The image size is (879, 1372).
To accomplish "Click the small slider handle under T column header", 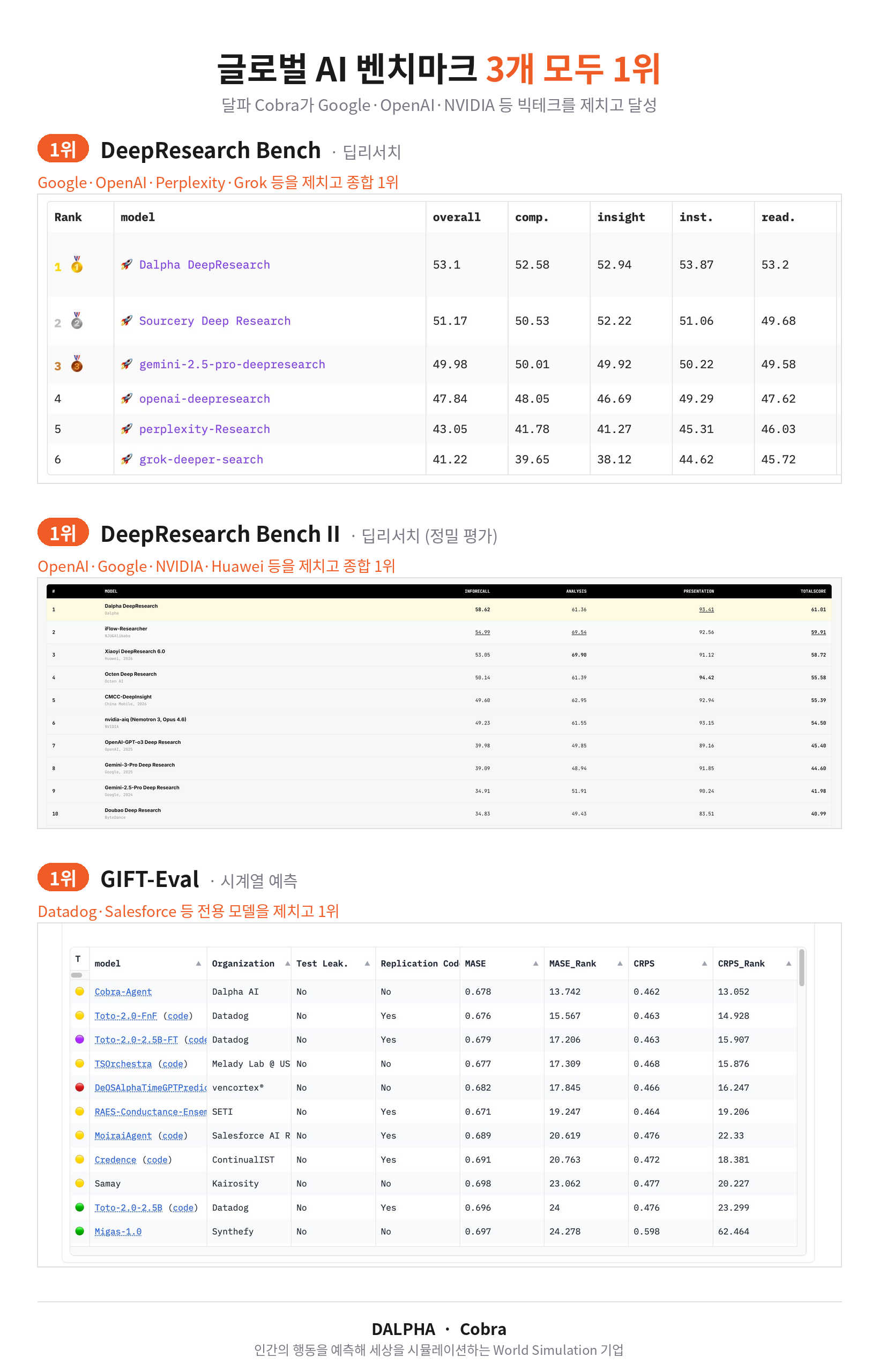I will pos(77,975).
